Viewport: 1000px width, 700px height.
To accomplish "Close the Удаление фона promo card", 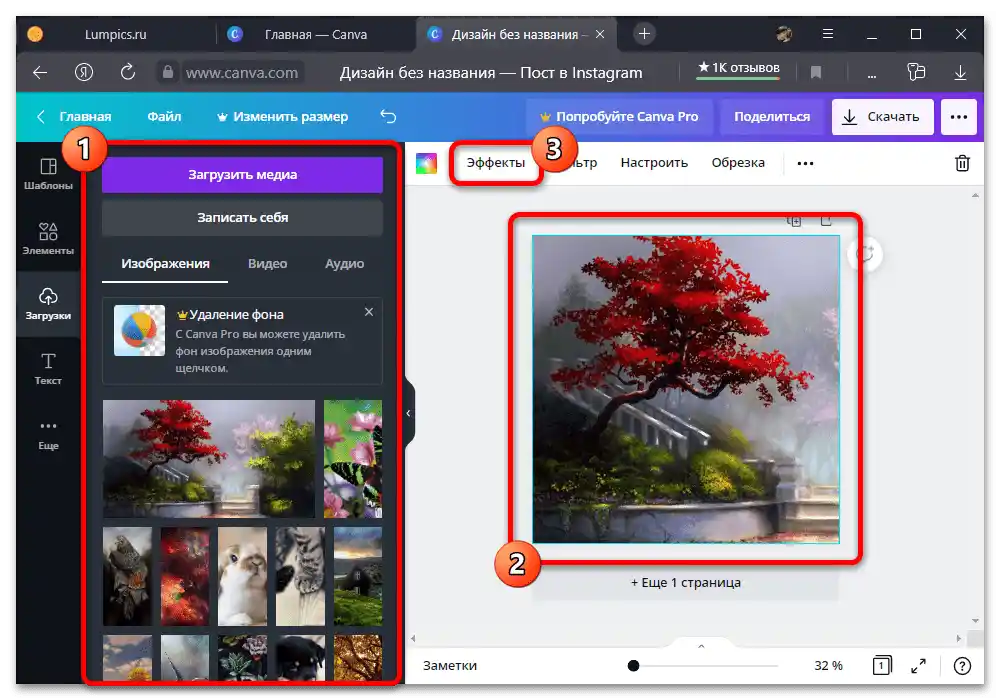I will (x=369, y=312).
